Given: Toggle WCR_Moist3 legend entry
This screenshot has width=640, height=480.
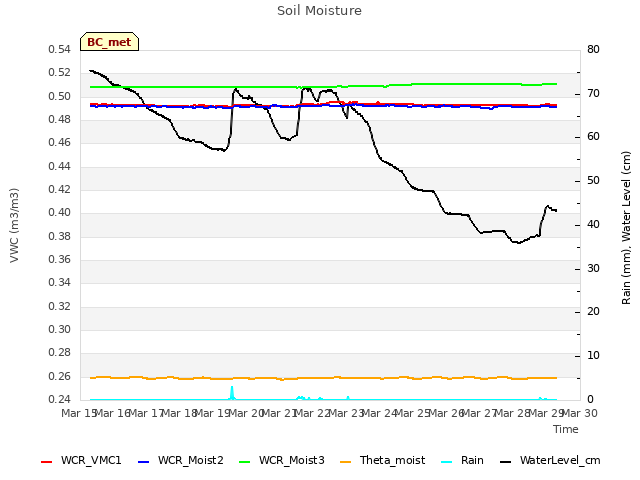Looking at the screenshot, I should [x=282, y=461].
